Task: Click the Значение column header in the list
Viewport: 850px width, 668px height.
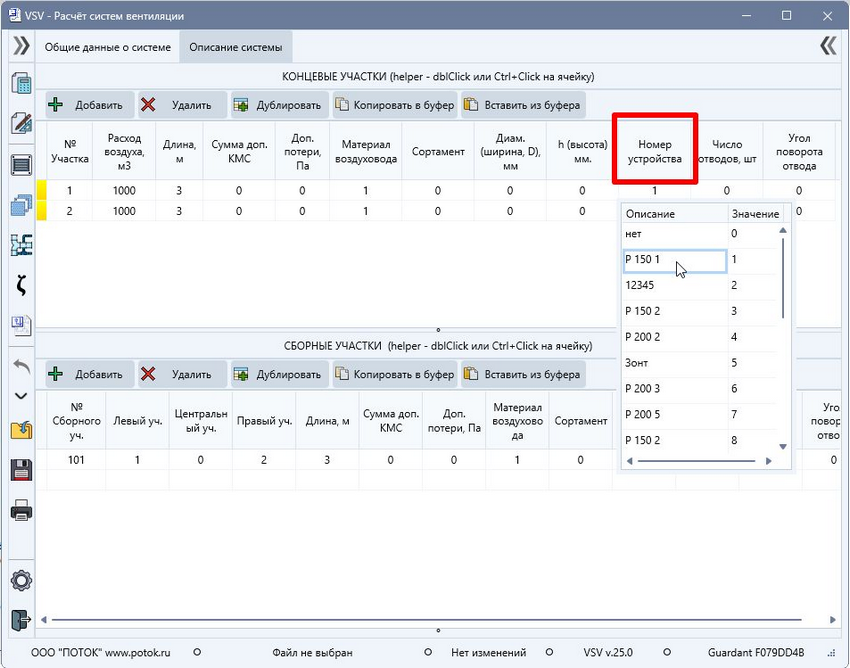Action: [756, 214]
